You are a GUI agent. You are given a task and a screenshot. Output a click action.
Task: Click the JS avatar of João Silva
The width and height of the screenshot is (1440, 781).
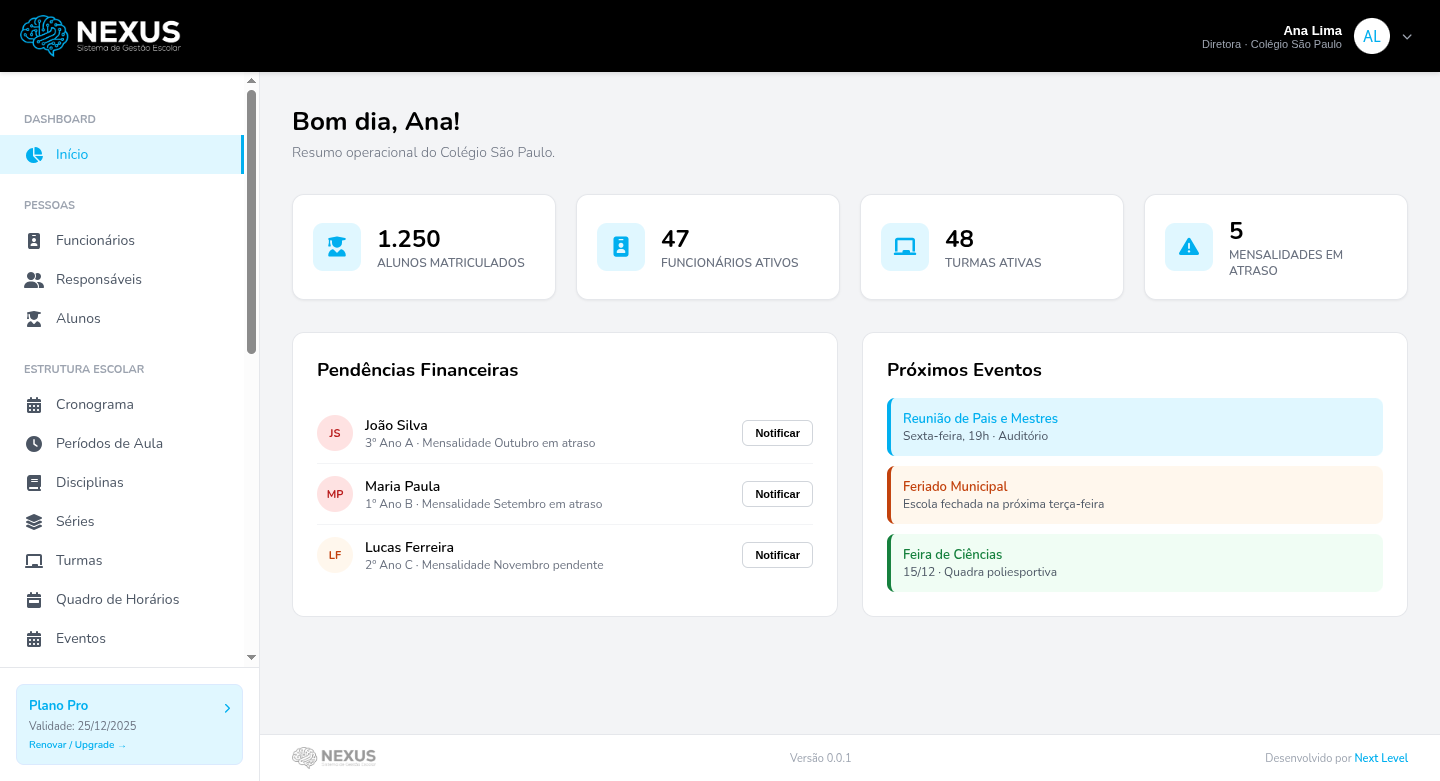coord(335,433)
